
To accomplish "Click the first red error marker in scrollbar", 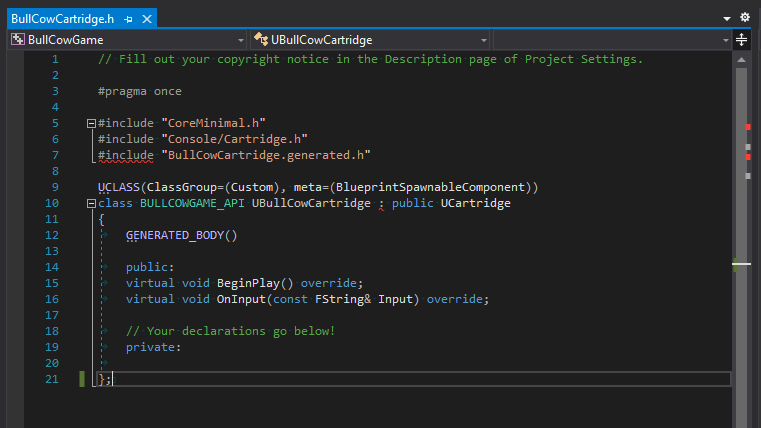I will pyautogui.click(x=746, y=127).
